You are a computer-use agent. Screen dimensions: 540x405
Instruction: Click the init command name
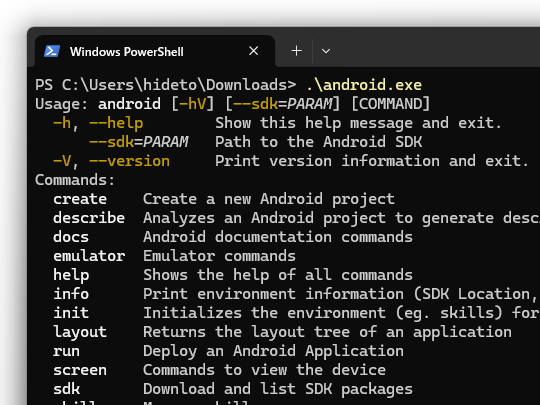click(71, 312)
